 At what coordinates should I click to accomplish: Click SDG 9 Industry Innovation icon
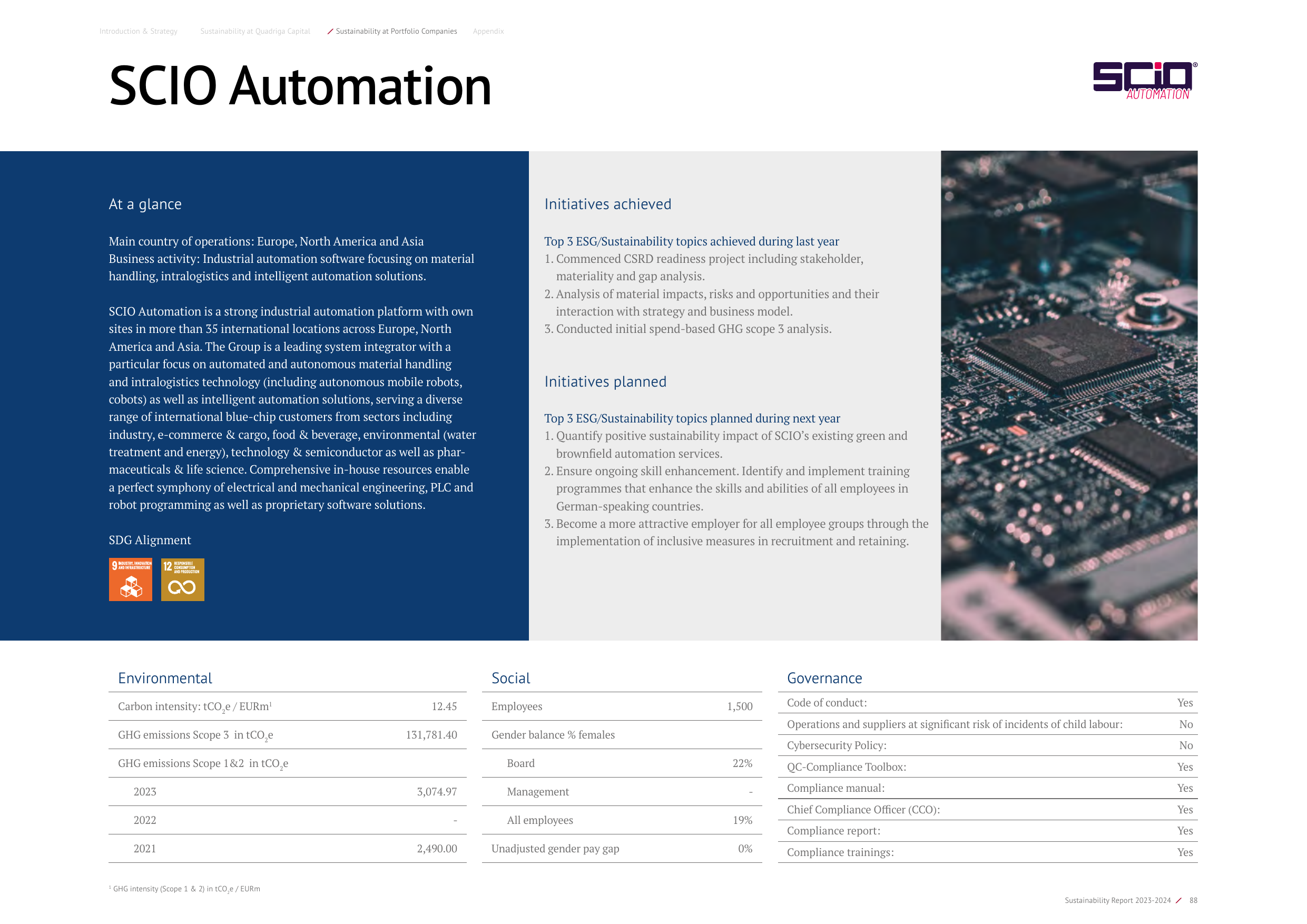pyautogui.click(x=130, y=579)
